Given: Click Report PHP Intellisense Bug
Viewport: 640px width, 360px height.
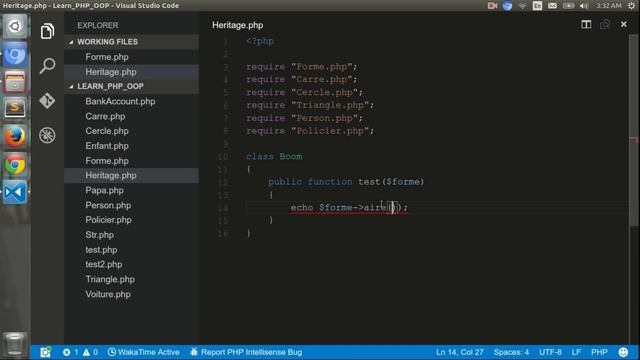Looking at the screenshot, I should pyautogui.click(x=246, y=352).
